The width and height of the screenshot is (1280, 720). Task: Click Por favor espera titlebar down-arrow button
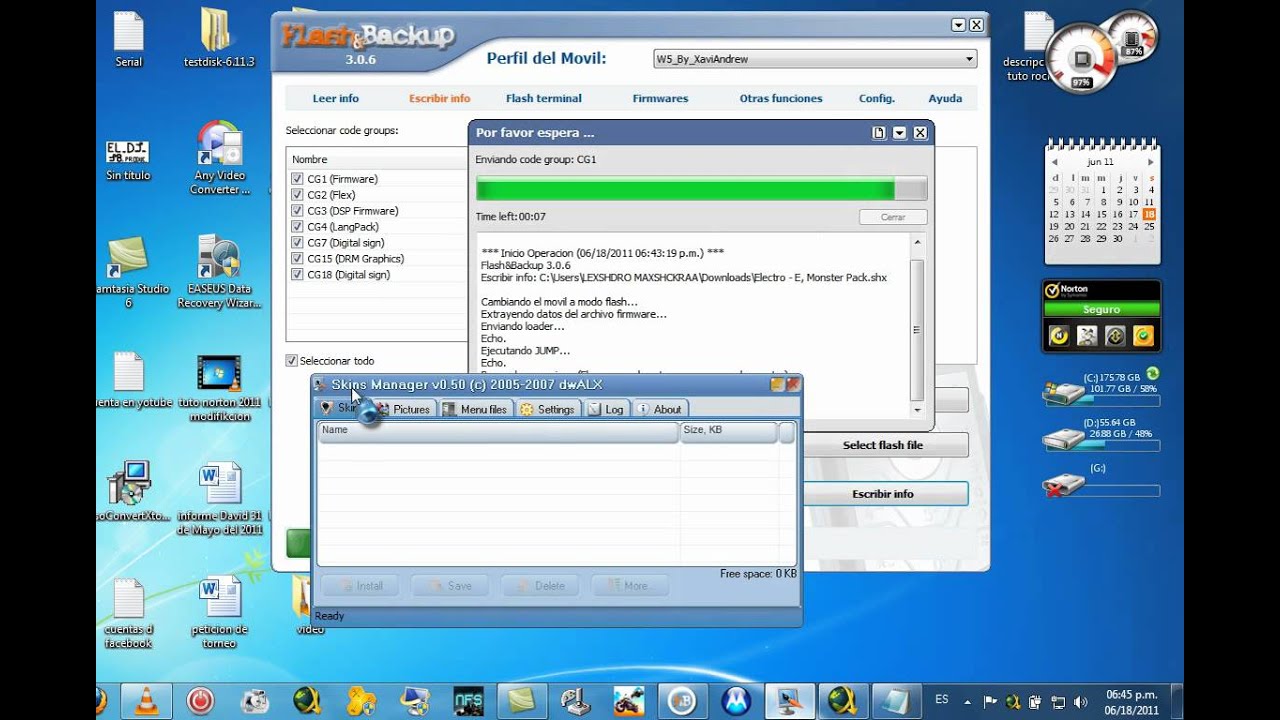pyautogui.click(x=900, y=133)
